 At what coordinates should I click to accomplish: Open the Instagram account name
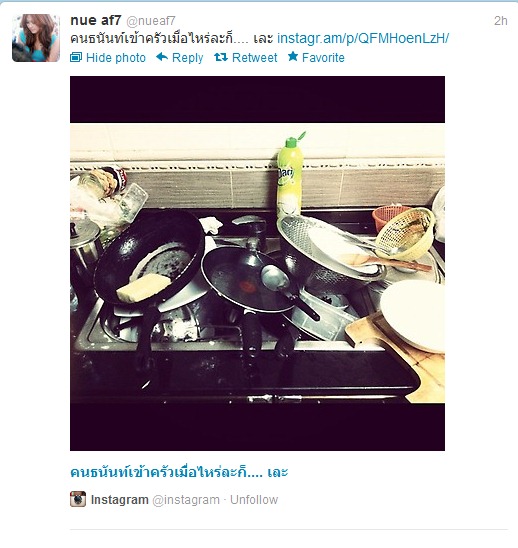(x=120, y=500)
